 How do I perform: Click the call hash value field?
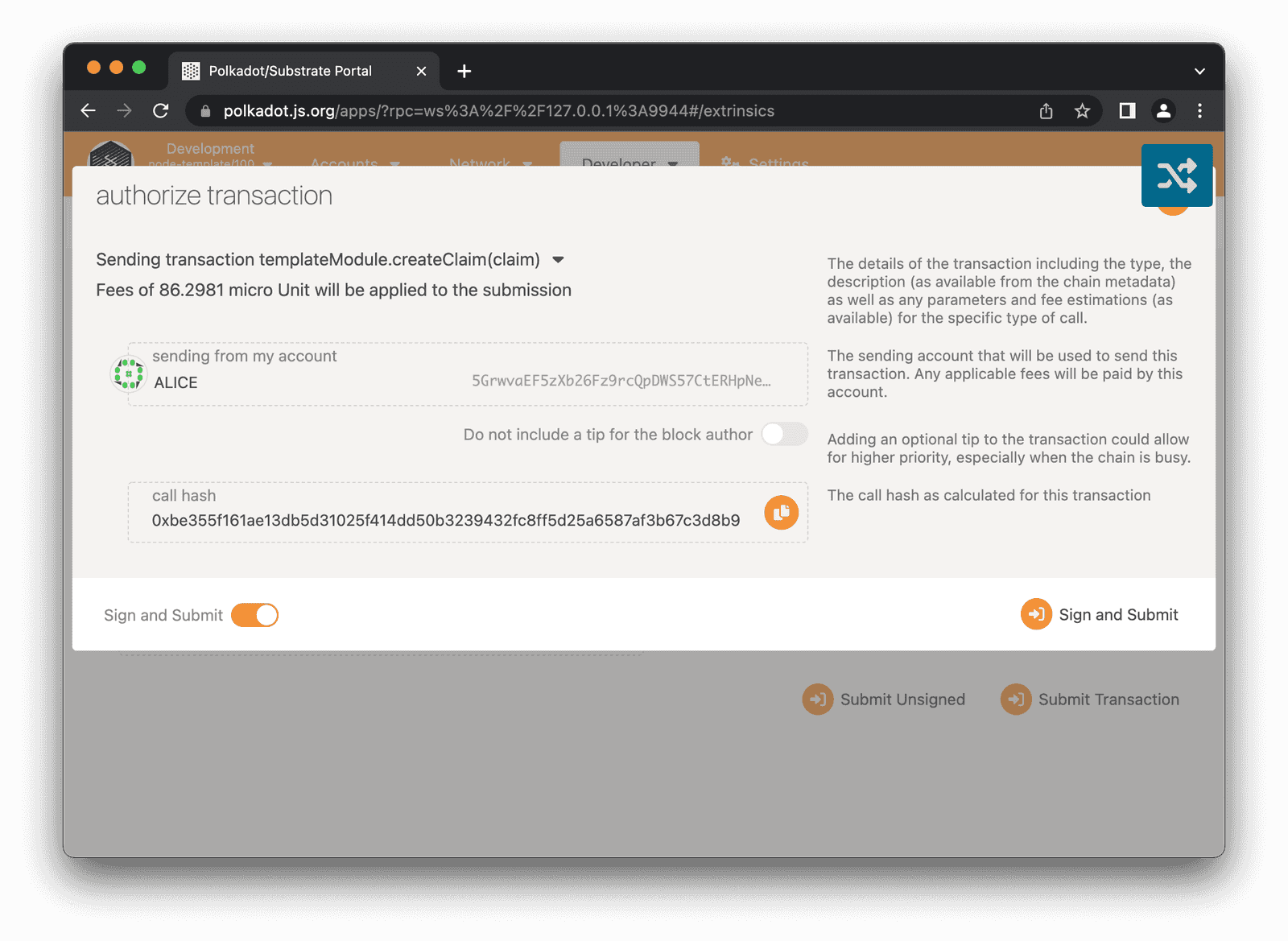445,521
